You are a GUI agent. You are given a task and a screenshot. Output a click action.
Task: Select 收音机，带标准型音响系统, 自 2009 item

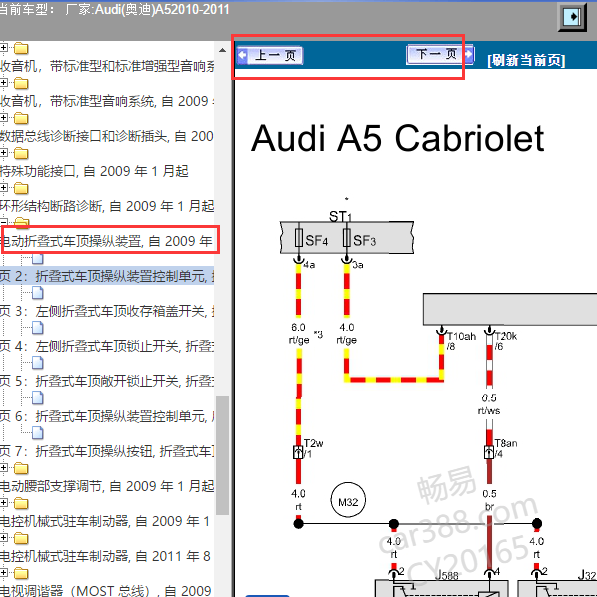tap(107, 101)
